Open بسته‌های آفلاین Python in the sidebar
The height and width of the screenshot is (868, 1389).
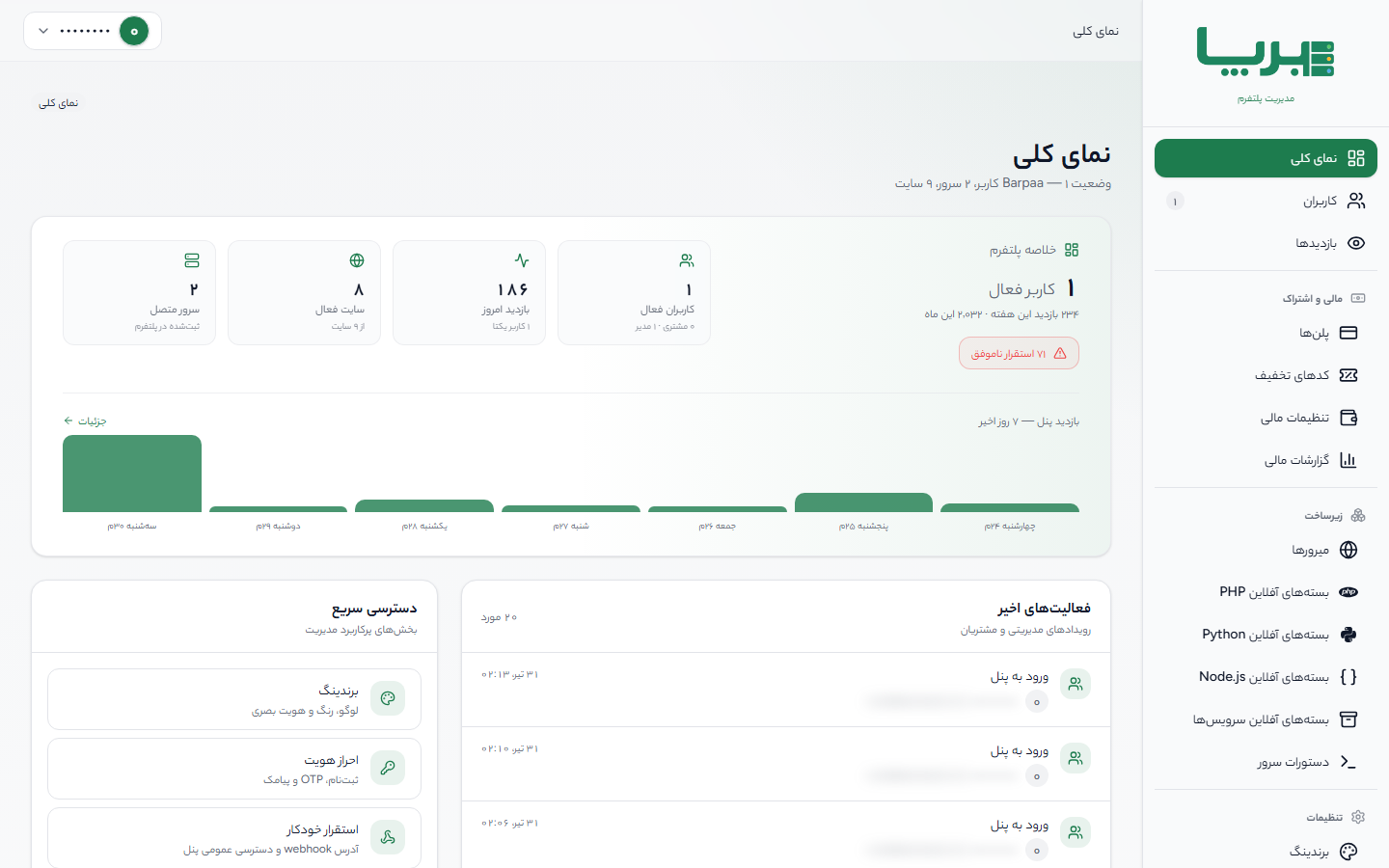pyautogui.click(x=1266, y=635)
